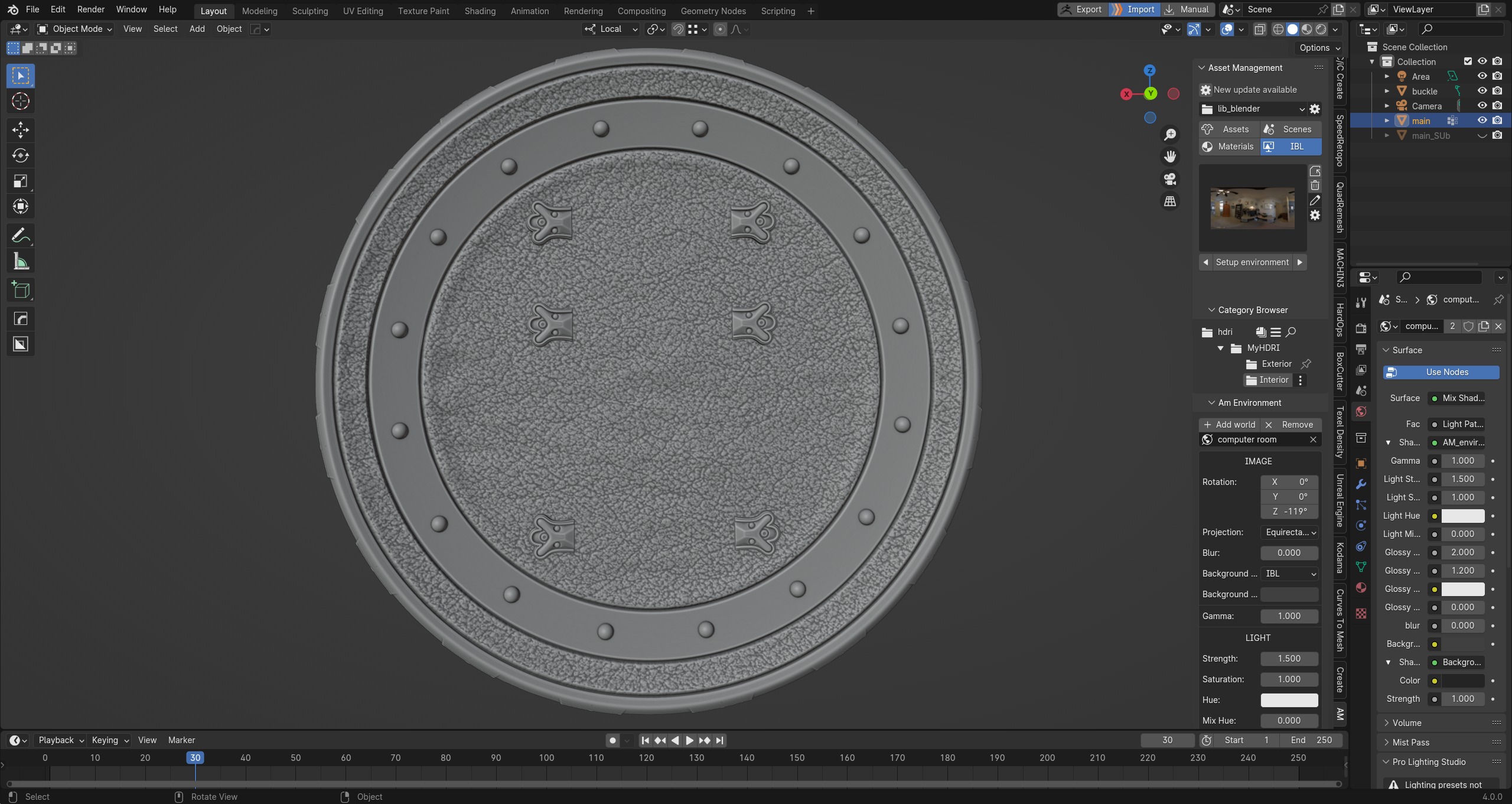Switch perspective/orthographic grid icon
This screenshot has width=1512, height=804.
1169,201
